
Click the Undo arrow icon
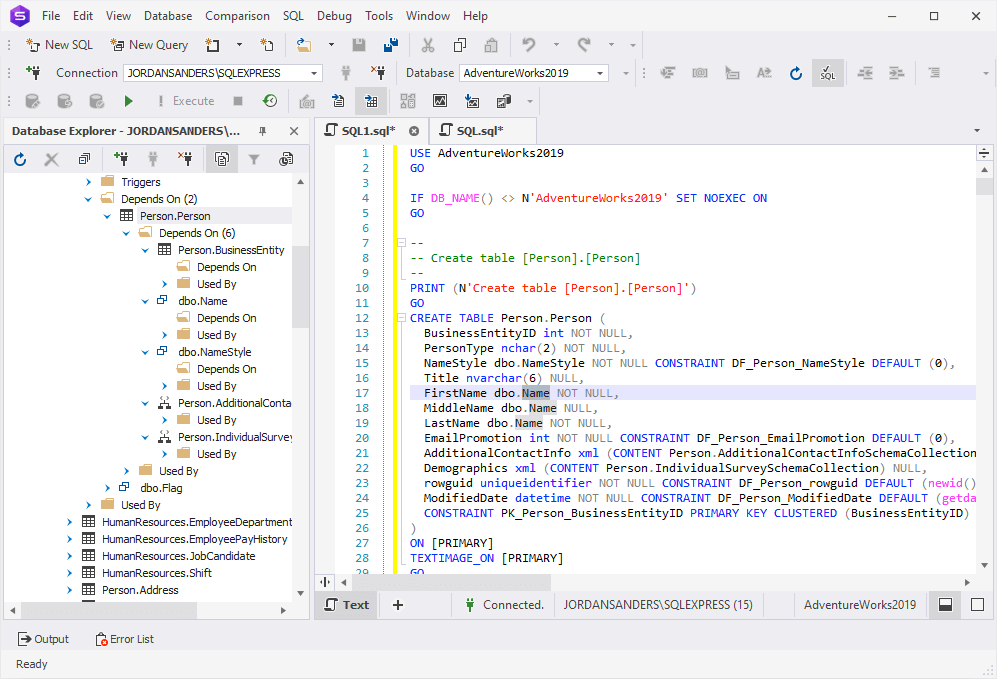click(x=528, y=45)
